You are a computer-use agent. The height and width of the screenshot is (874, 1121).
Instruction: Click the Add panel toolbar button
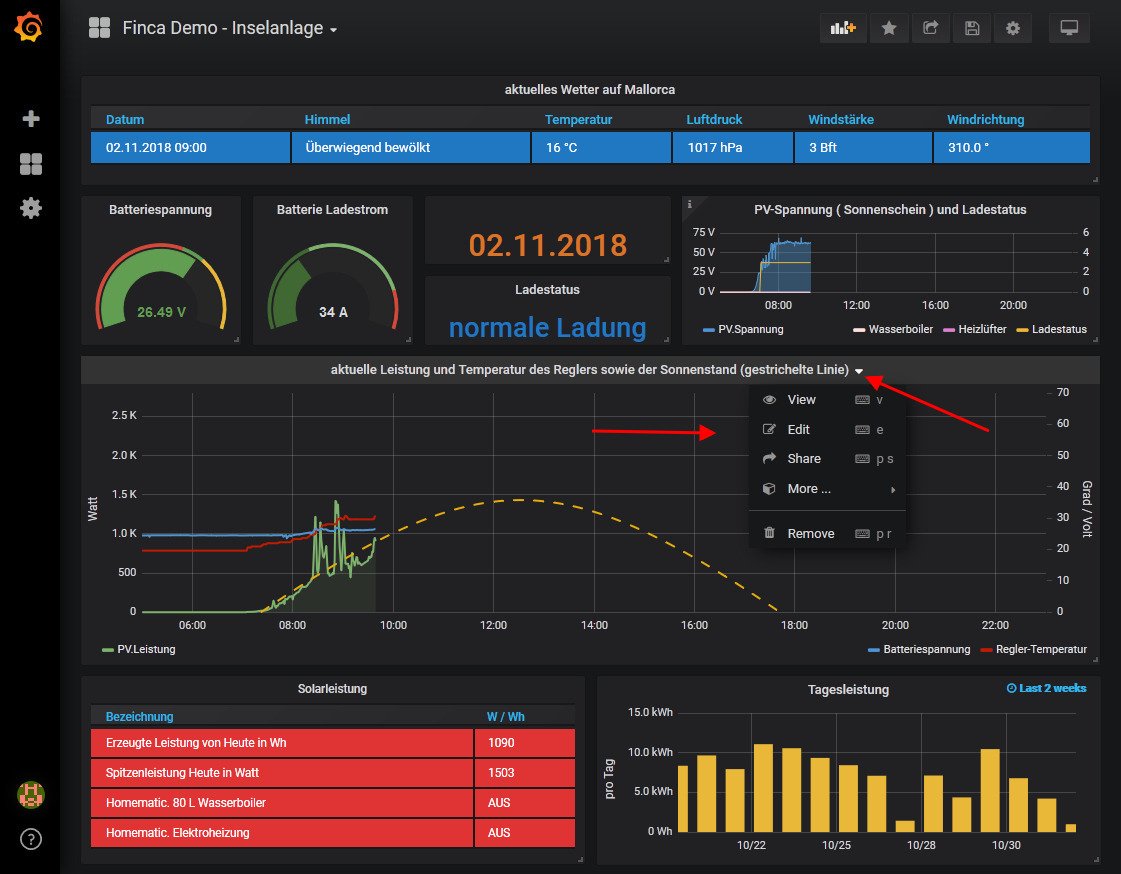coord(843,28)
